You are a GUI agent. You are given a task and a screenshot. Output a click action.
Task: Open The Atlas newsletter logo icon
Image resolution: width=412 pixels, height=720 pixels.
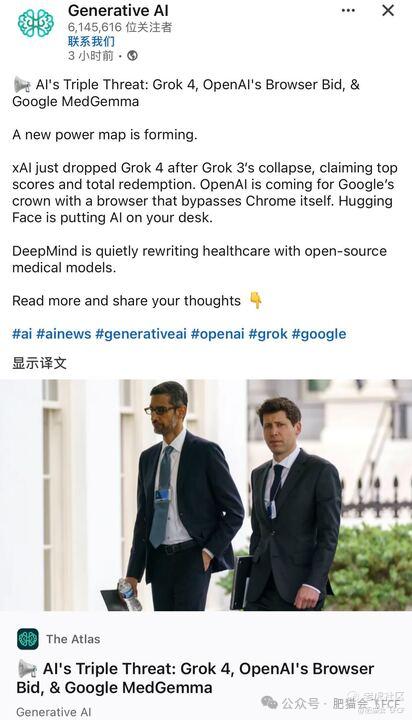pos(28,639)
